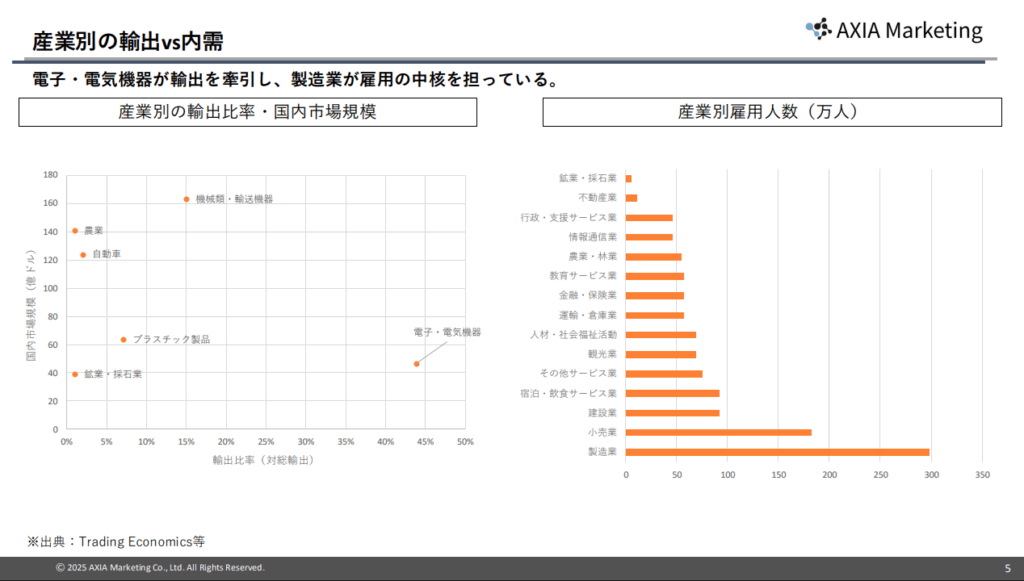Click the 農業 scatter point marker

tap(75, 231)
